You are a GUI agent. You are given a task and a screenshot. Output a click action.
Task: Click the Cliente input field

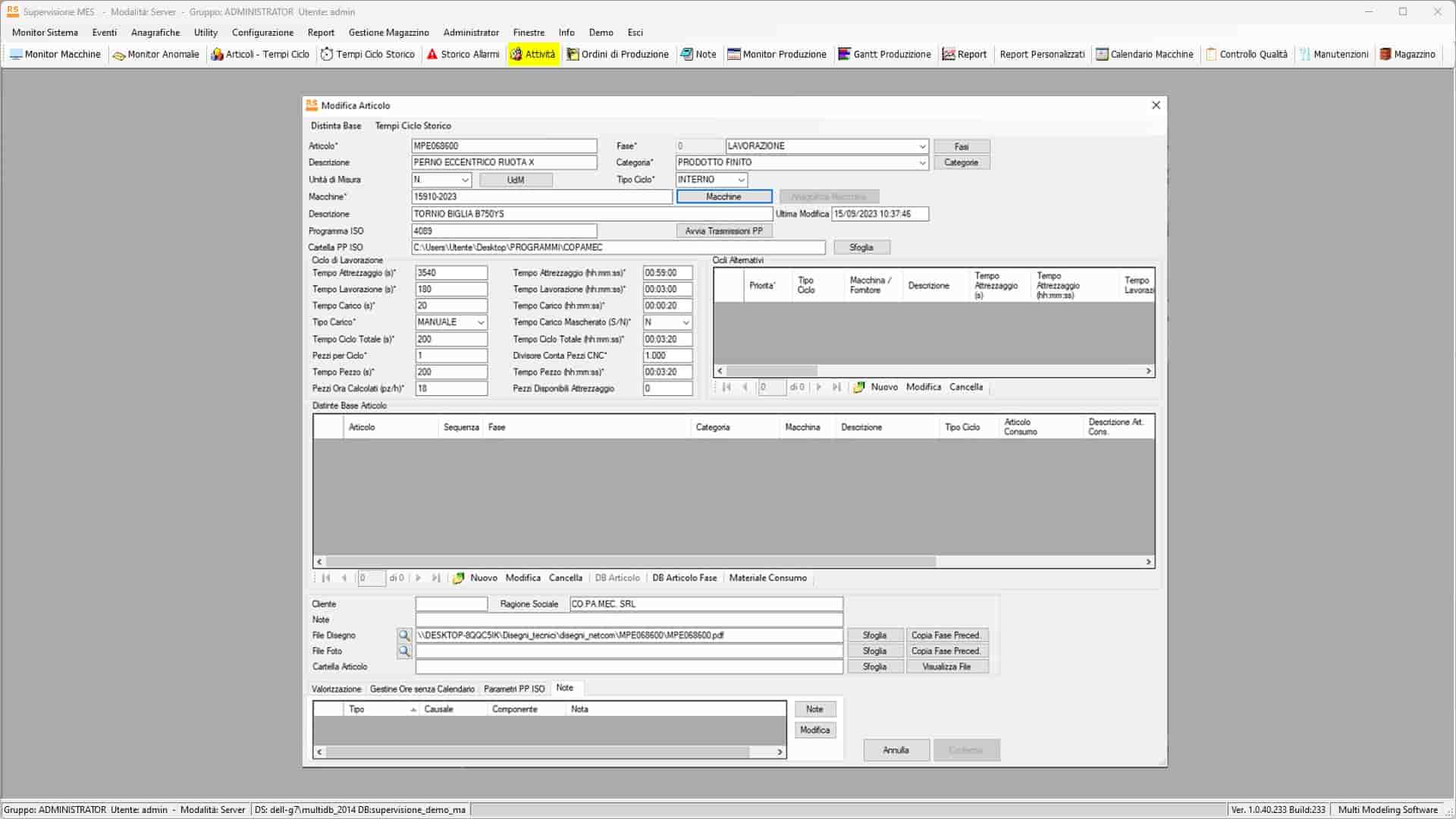pos(451,604)
